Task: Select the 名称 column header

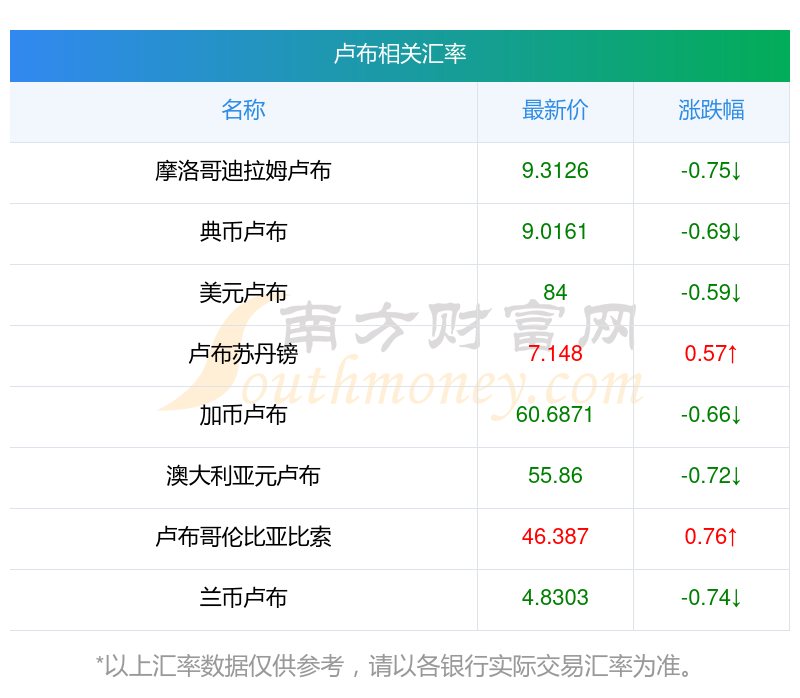Action: (243, 110)
